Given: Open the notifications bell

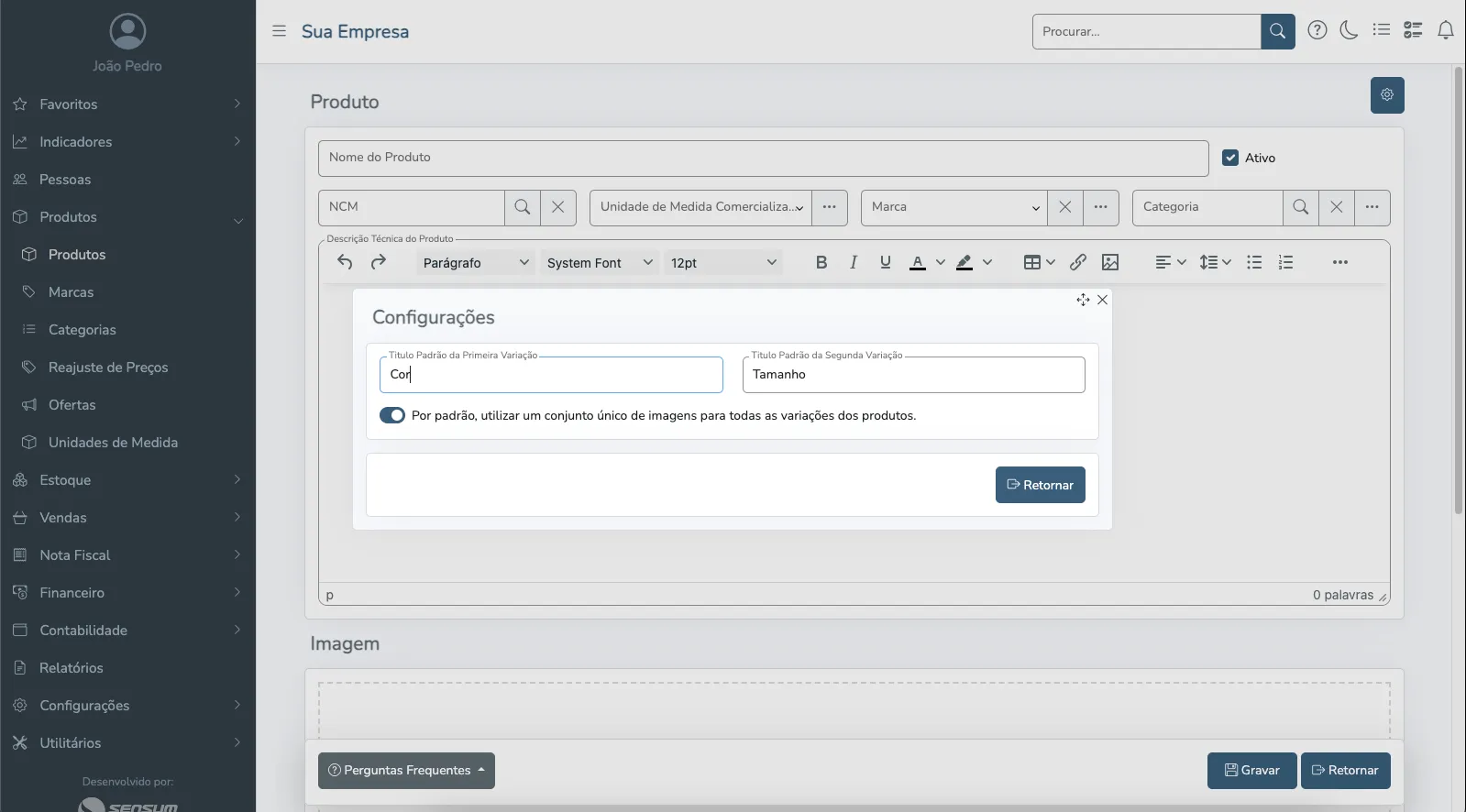Looking at the screenshot, I should point(1445,30).
